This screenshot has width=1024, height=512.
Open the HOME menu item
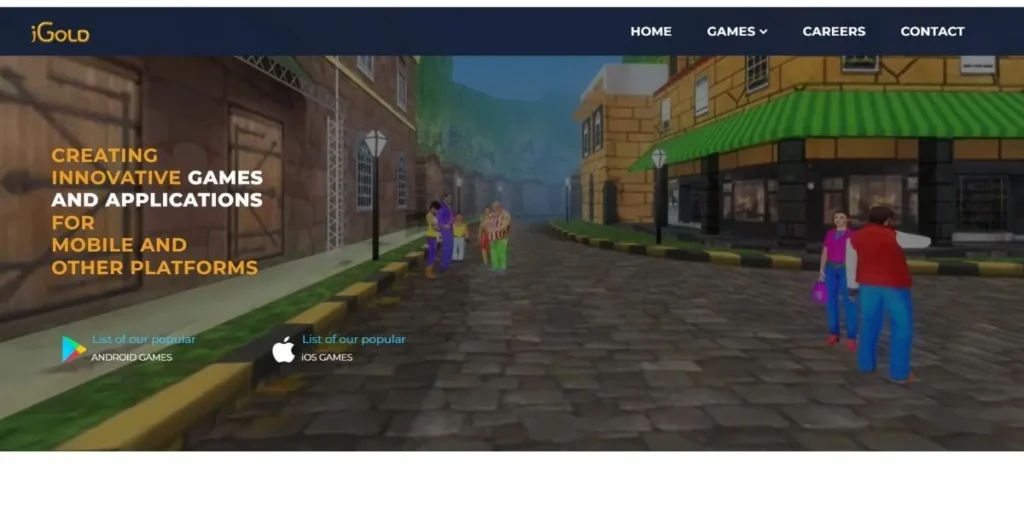[x=650, y=31]
